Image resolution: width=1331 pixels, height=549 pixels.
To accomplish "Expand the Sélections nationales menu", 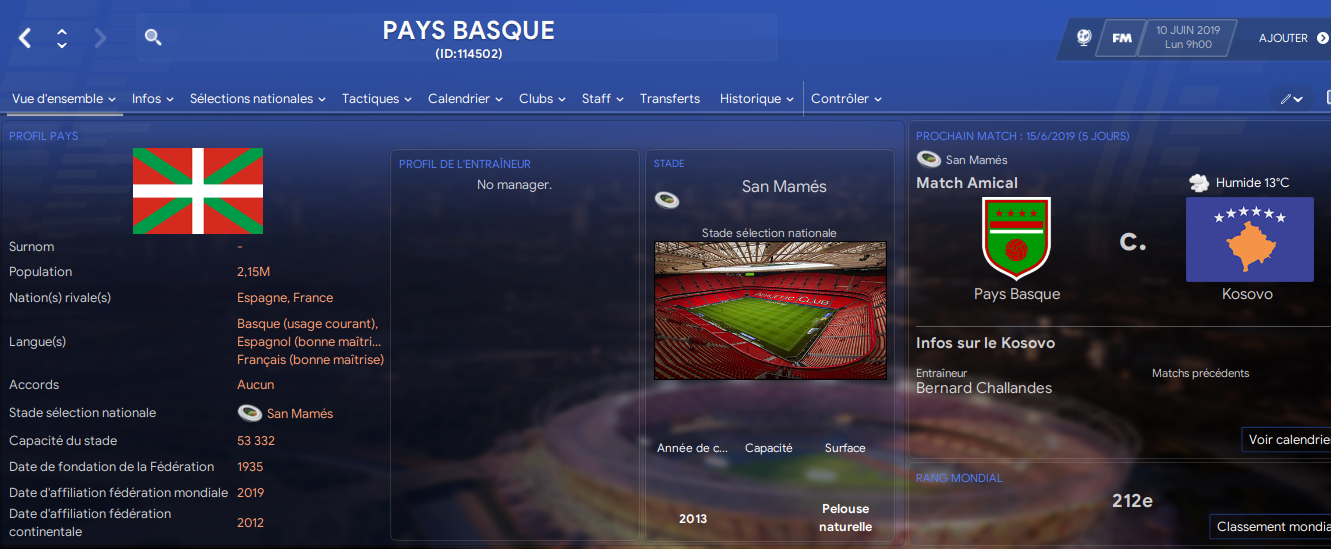I will point(258,99).
